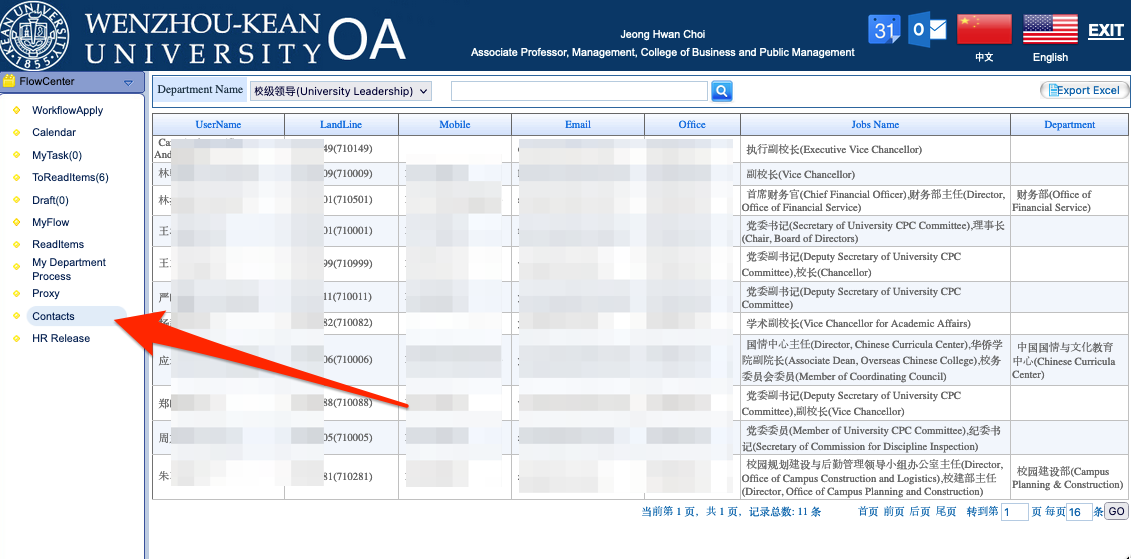Click the FlowCenter folder icon

pyautogui.click(x=9, y=82)
